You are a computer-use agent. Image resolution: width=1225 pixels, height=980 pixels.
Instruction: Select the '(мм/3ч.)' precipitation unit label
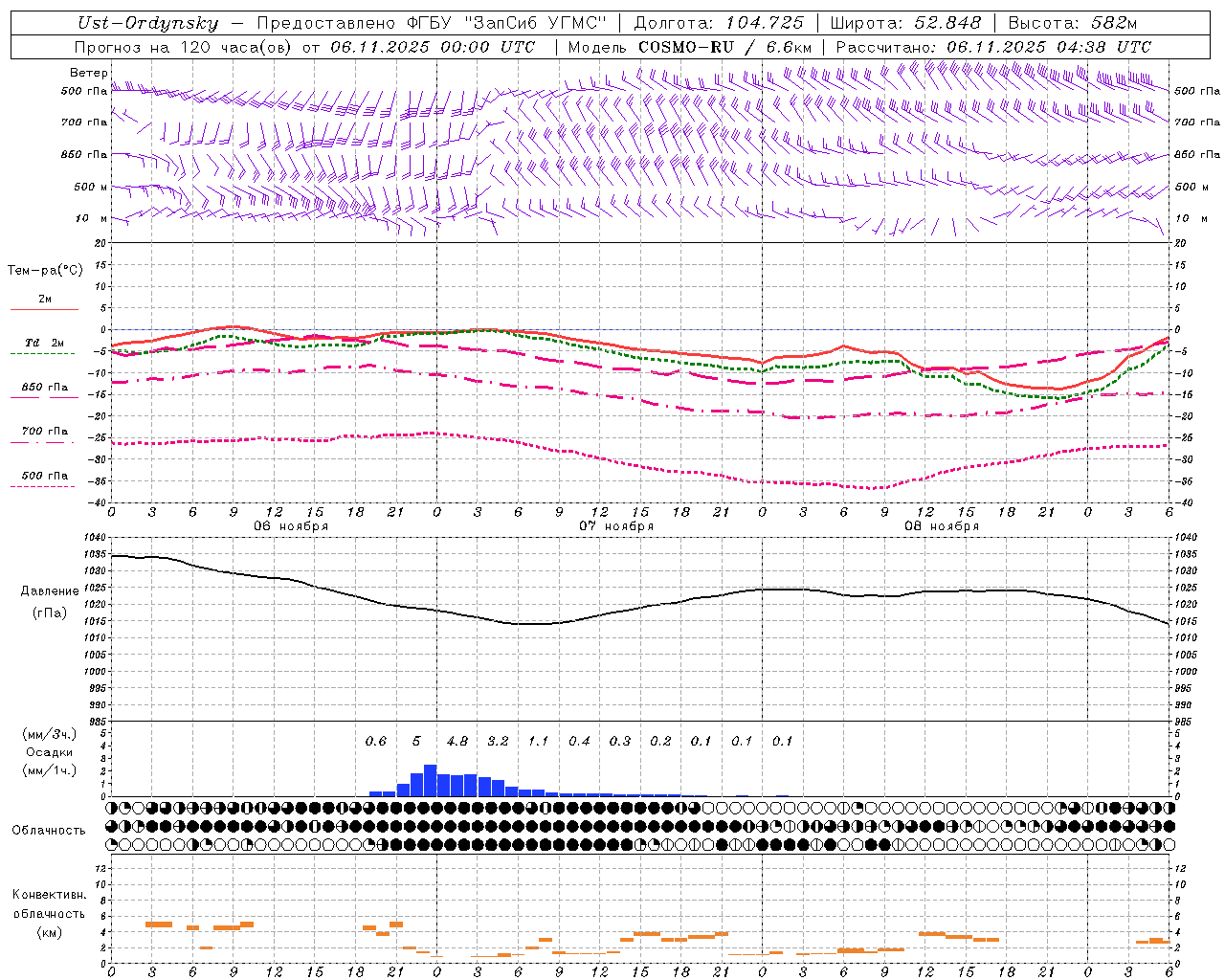pos(49,734)
